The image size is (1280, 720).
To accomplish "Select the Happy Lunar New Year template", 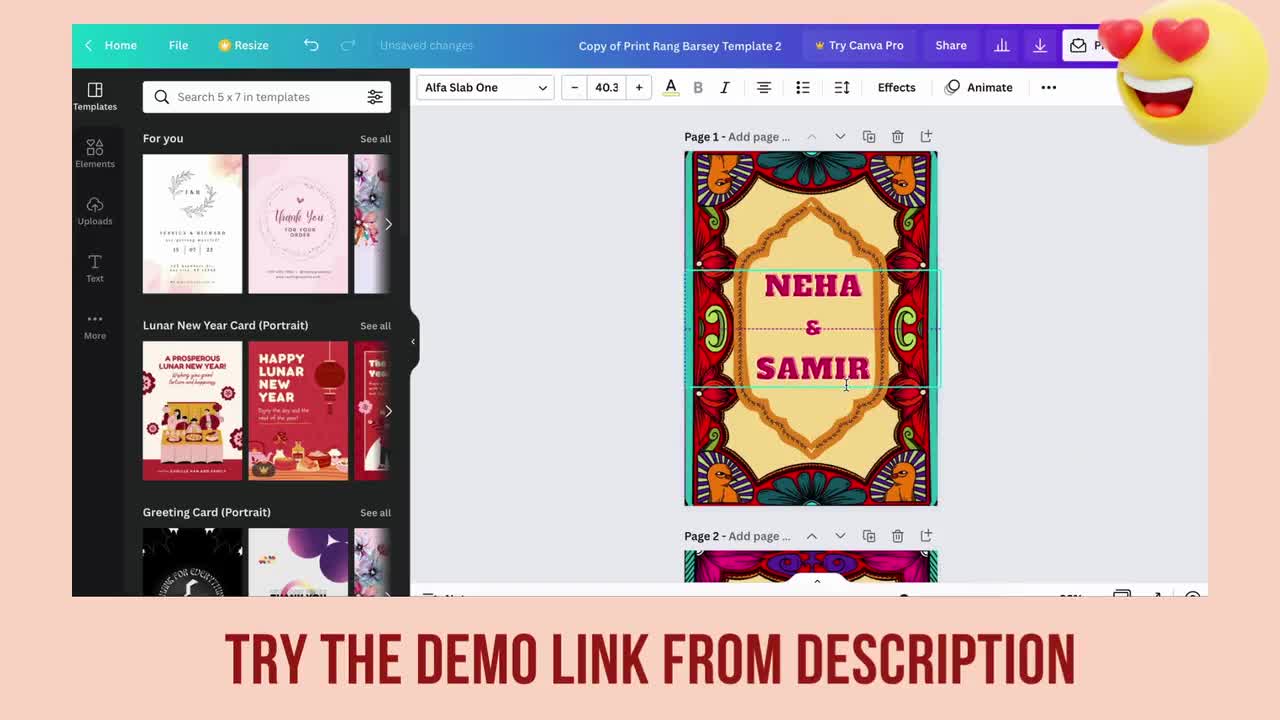I will point(298,411).
